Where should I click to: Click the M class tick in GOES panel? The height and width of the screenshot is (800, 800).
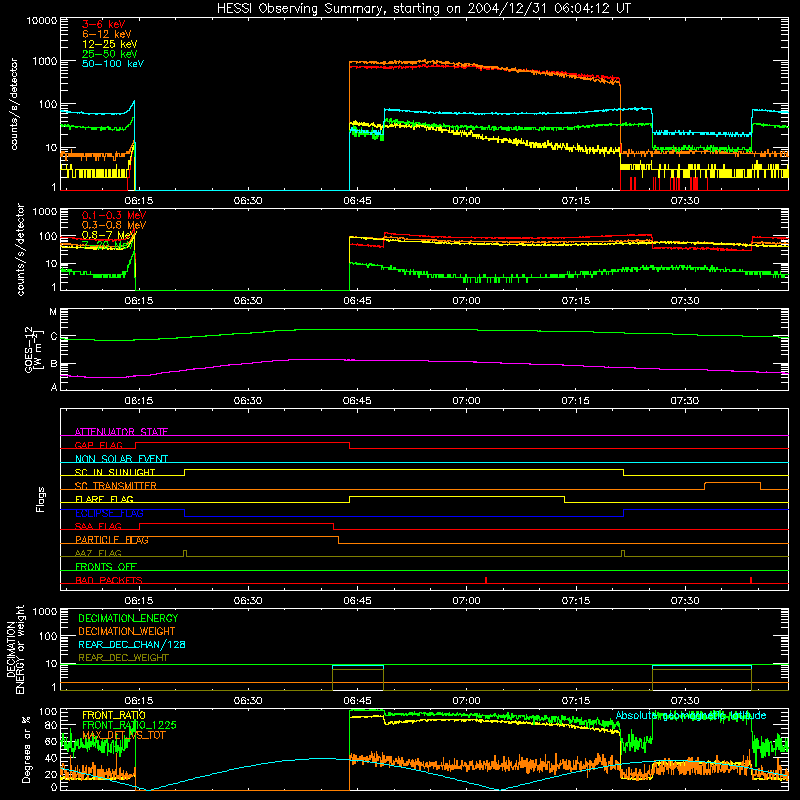tap(53, 312)
